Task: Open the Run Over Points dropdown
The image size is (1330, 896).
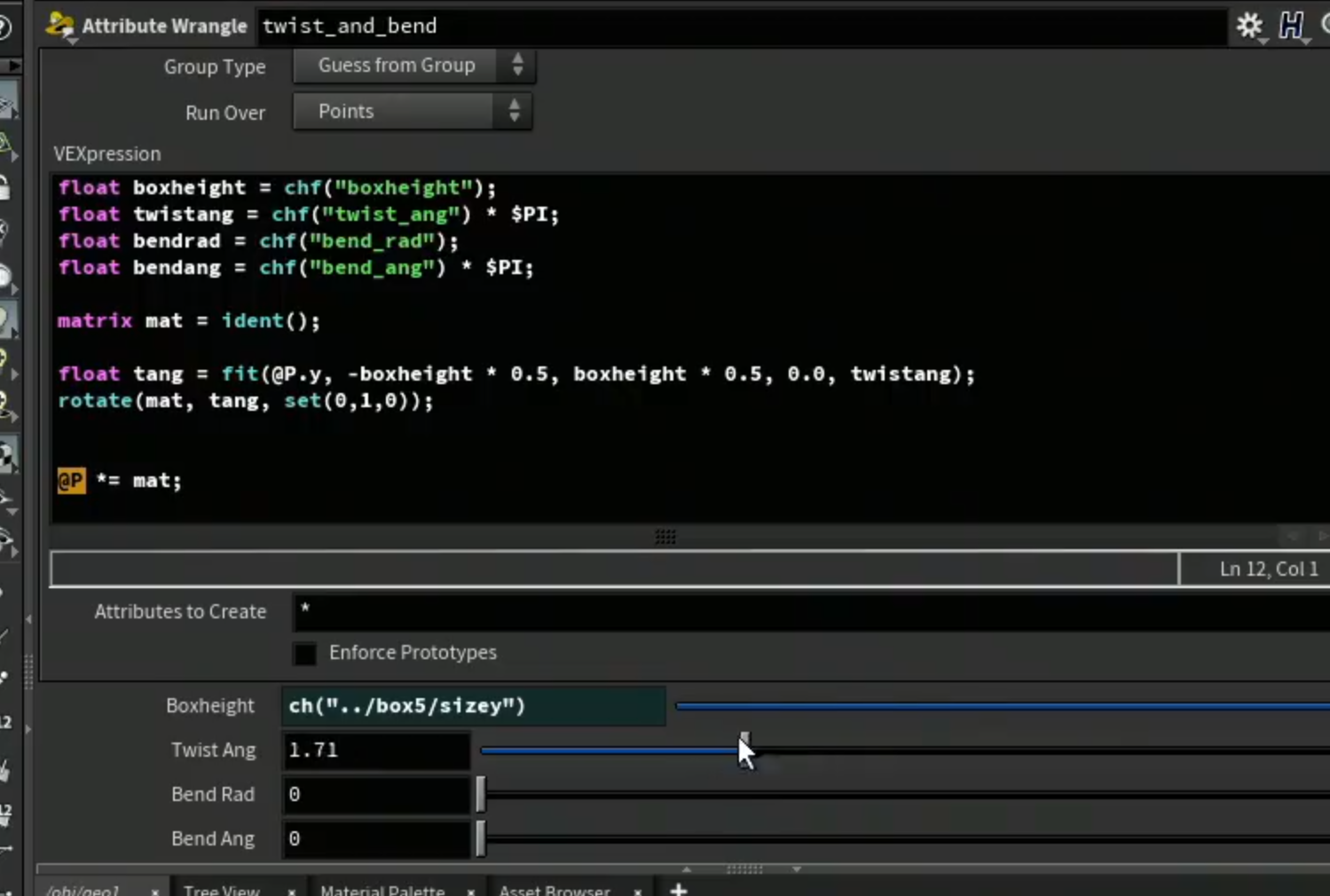Action: tap(413, 112)
